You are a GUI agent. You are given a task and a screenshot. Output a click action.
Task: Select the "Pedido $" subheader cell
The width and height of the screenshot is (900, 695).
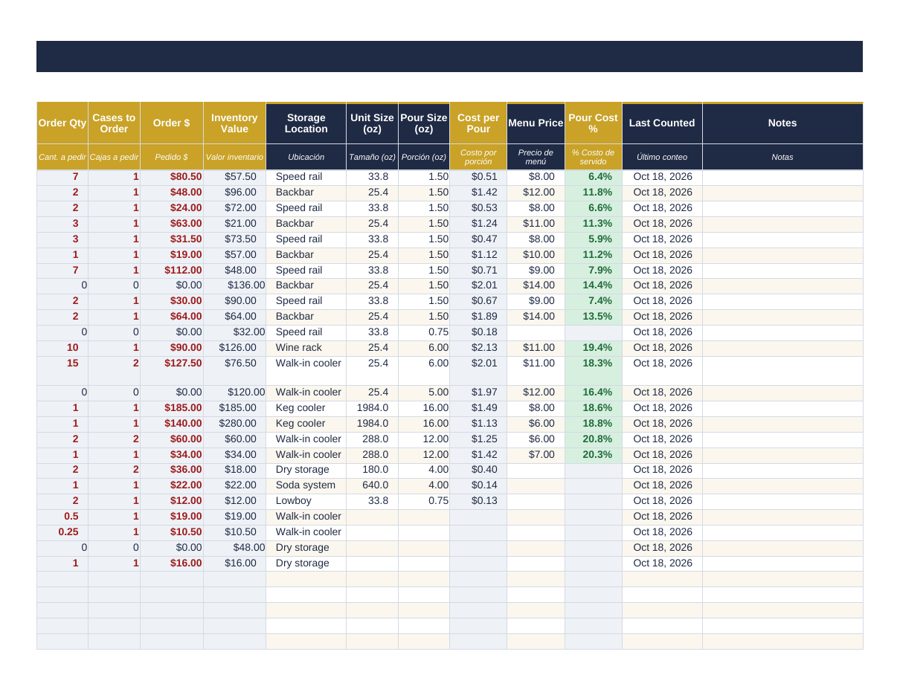coord(172,157)
